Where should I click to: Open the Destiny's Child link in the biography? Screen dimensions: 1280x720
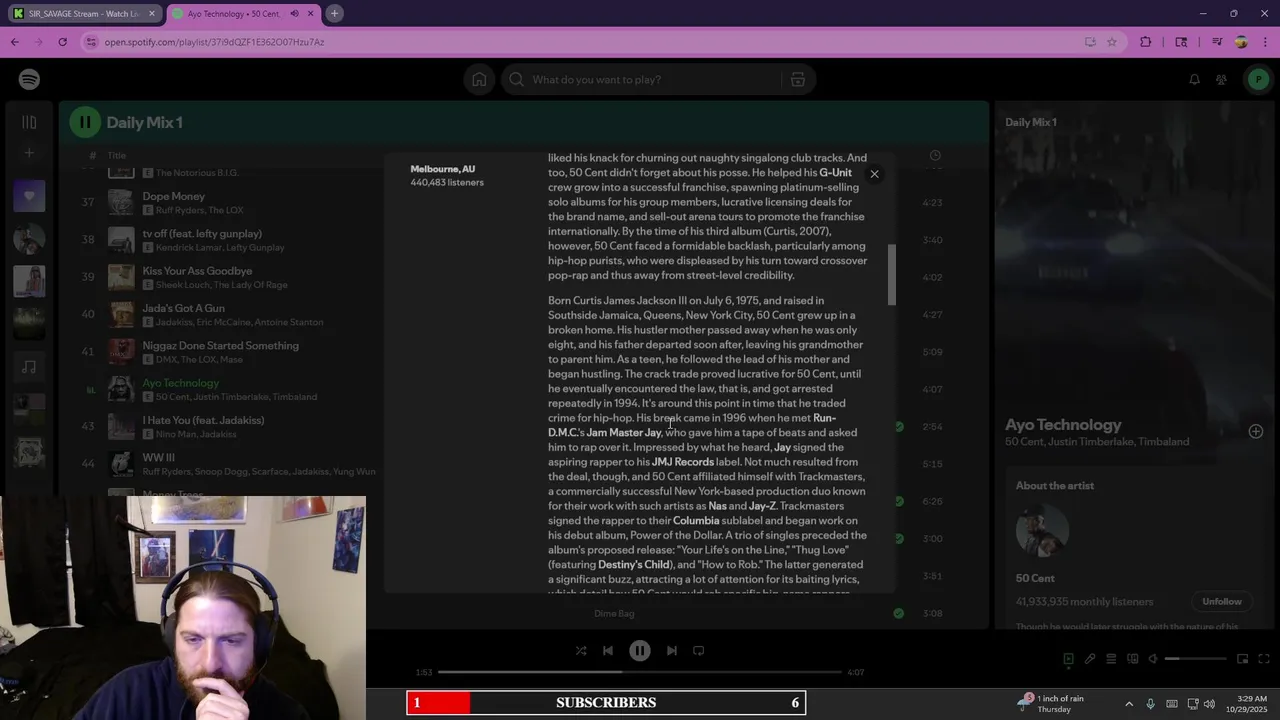click(634, 565)
